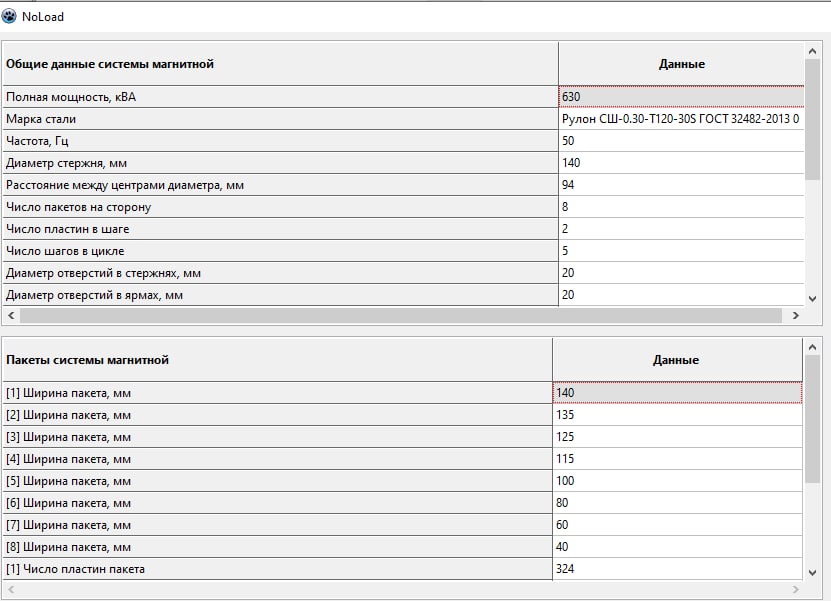Click the Диаметр стержня, мм label
Image resolution: width=831 pixels, height=601 pixels.
[66, 163]
